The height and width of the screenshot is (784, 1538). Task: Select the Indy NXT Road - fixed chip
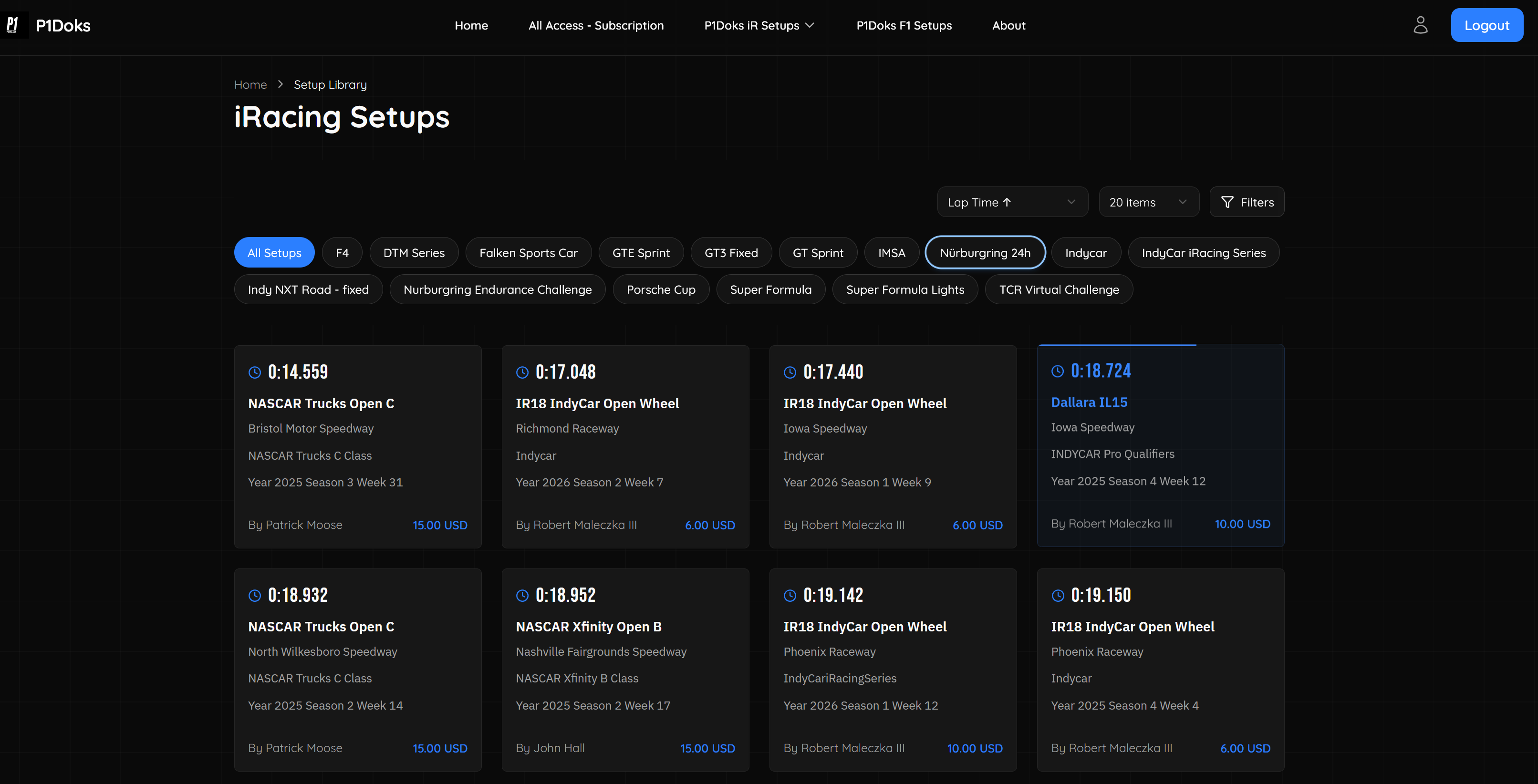[308, 289]
